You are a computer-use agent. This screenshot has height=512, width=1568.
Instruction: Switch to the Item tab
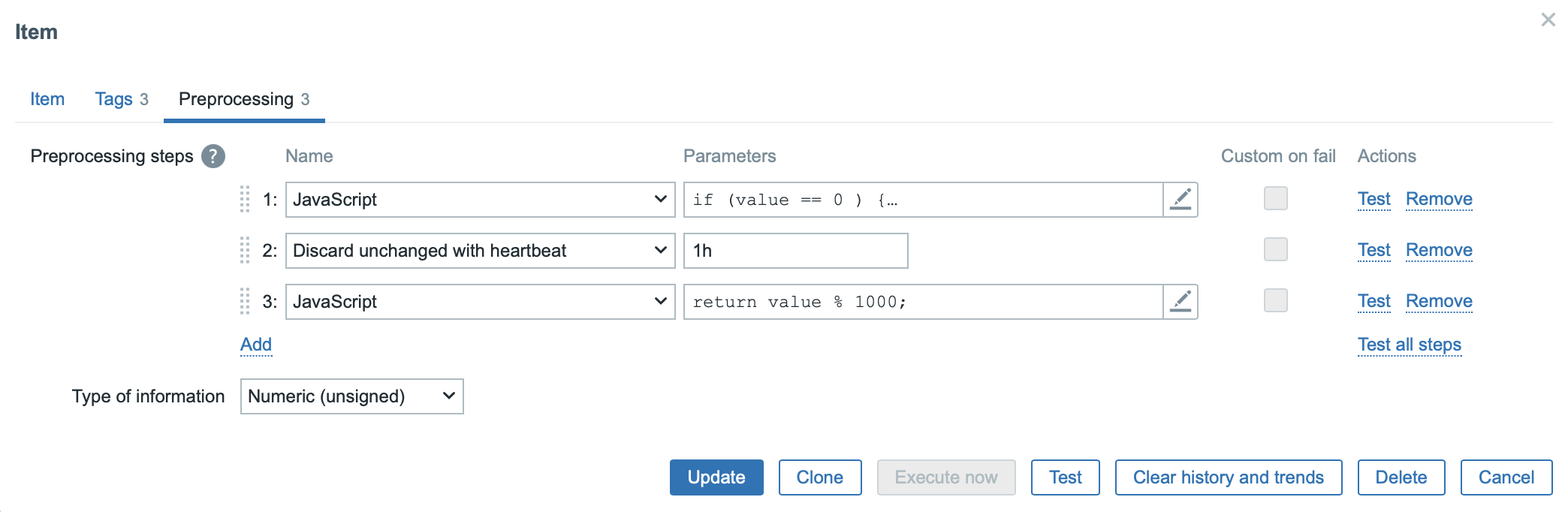tap(47, 99)
